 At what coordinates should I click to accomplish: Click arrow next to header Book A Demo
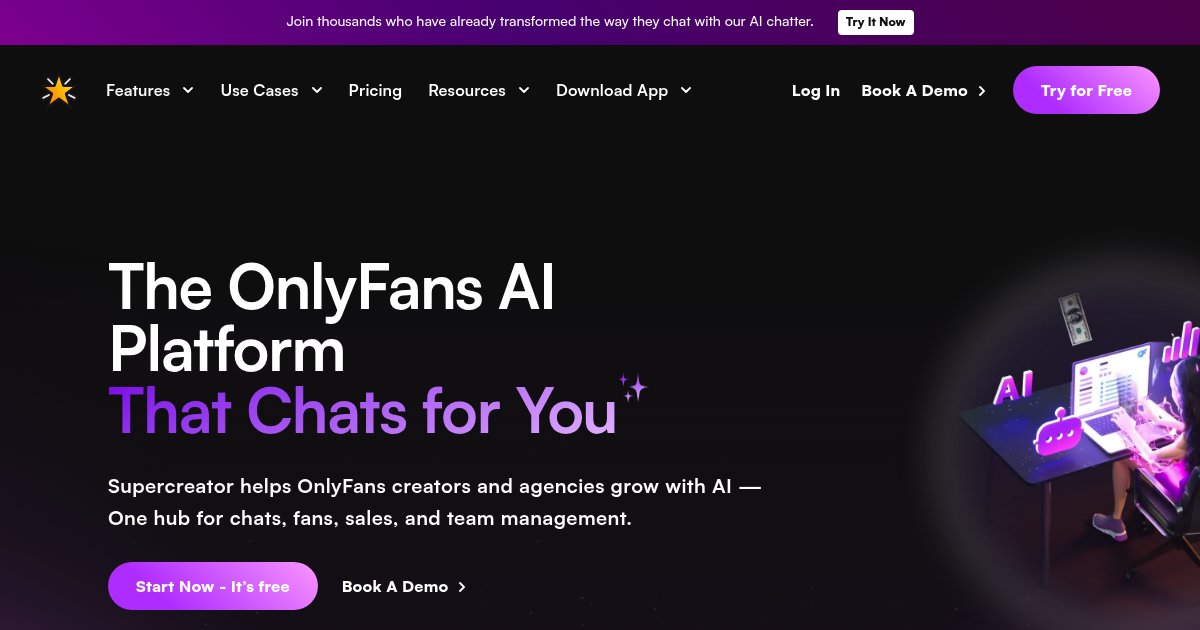pos(982,91)
